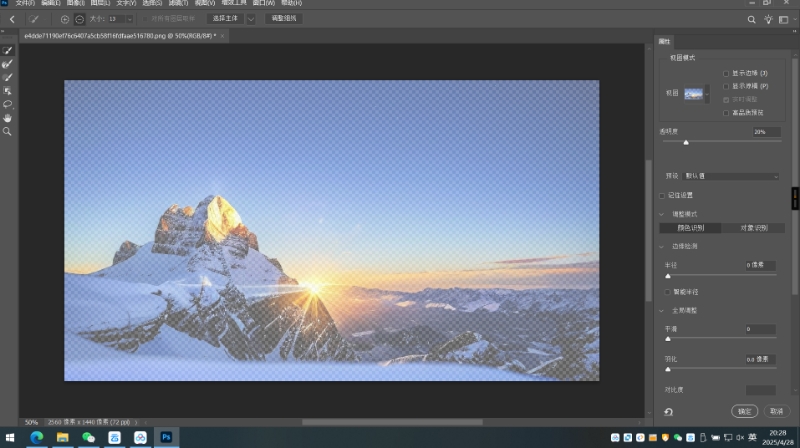Collapse the 边缘检测 section
The width and height of the screenshot is (800, 448).
(662, 246)
